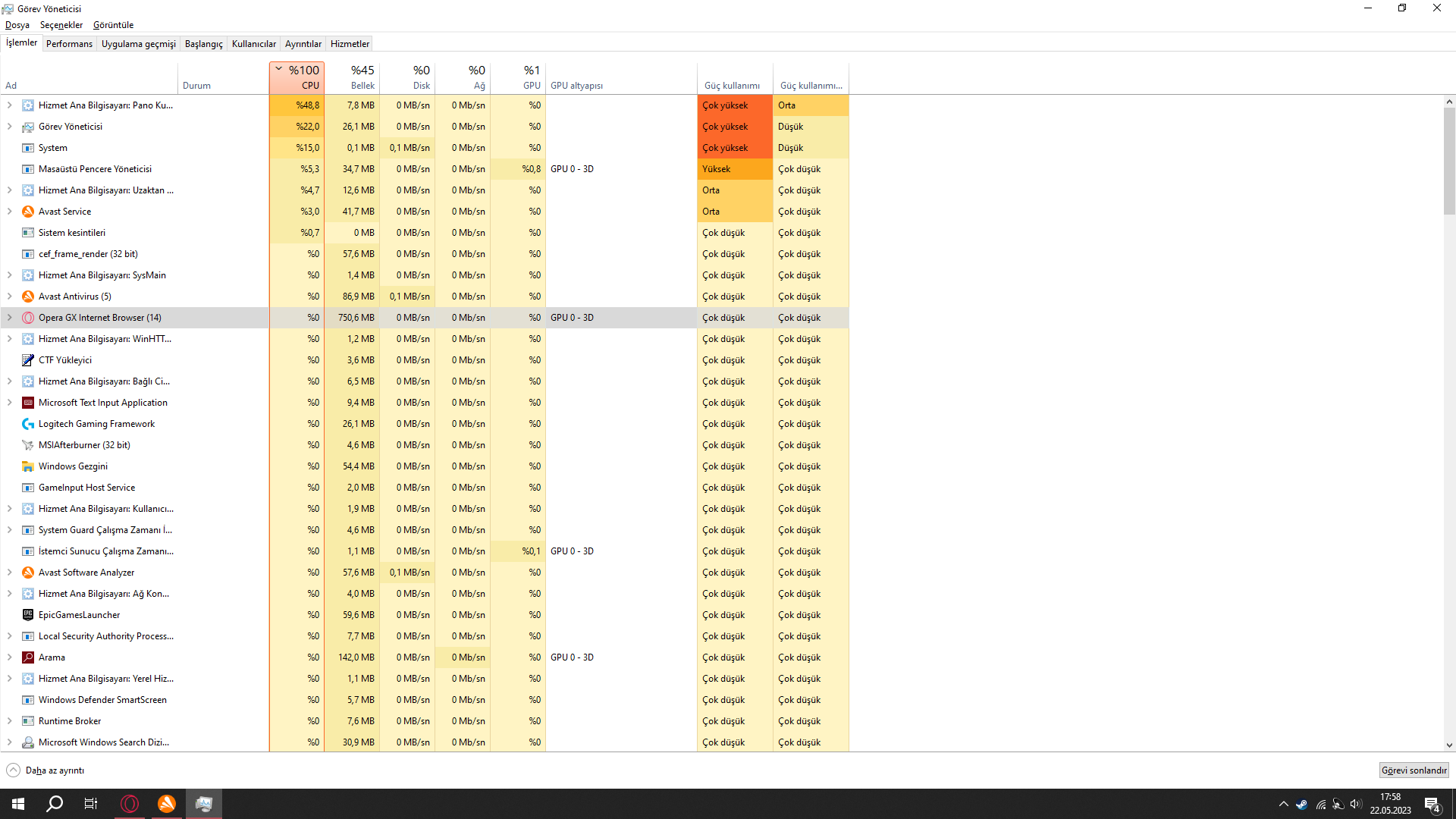Viewport: 1456px width, 819px height.
Task: Click the MSIAfterburner process icon
Action: 28,445
